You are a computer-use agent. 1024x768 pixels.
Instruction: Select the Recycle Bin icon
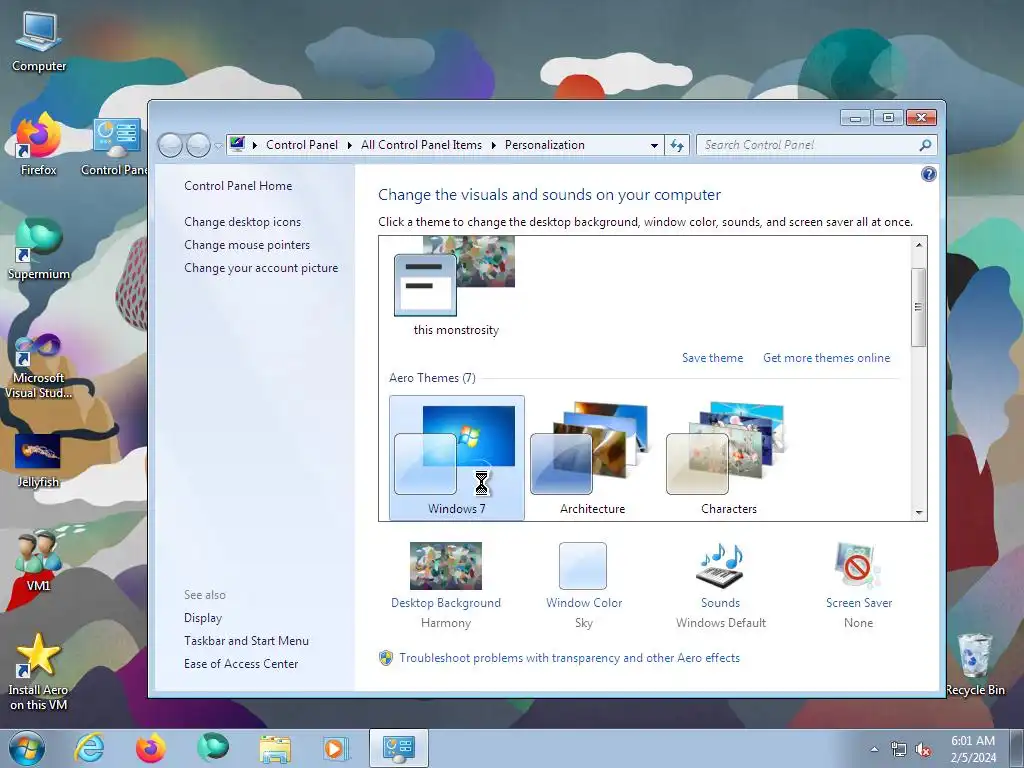(975, 665)
